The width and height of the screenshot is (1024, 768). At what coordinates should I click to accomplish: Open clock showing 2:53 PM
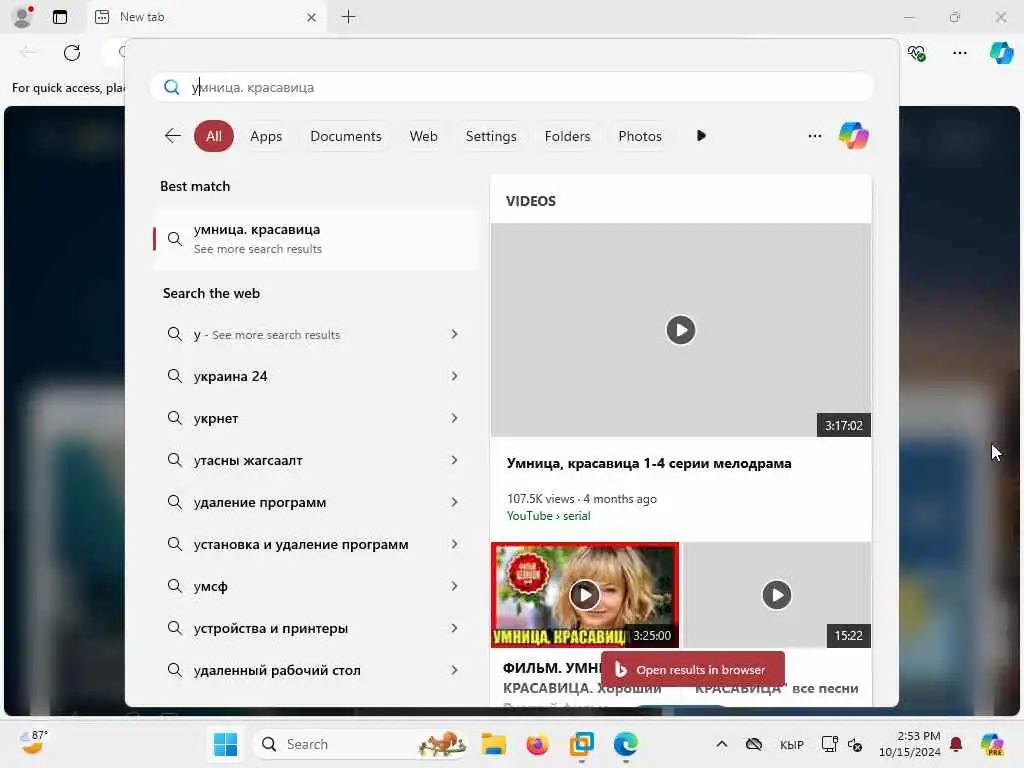point(910,744)
